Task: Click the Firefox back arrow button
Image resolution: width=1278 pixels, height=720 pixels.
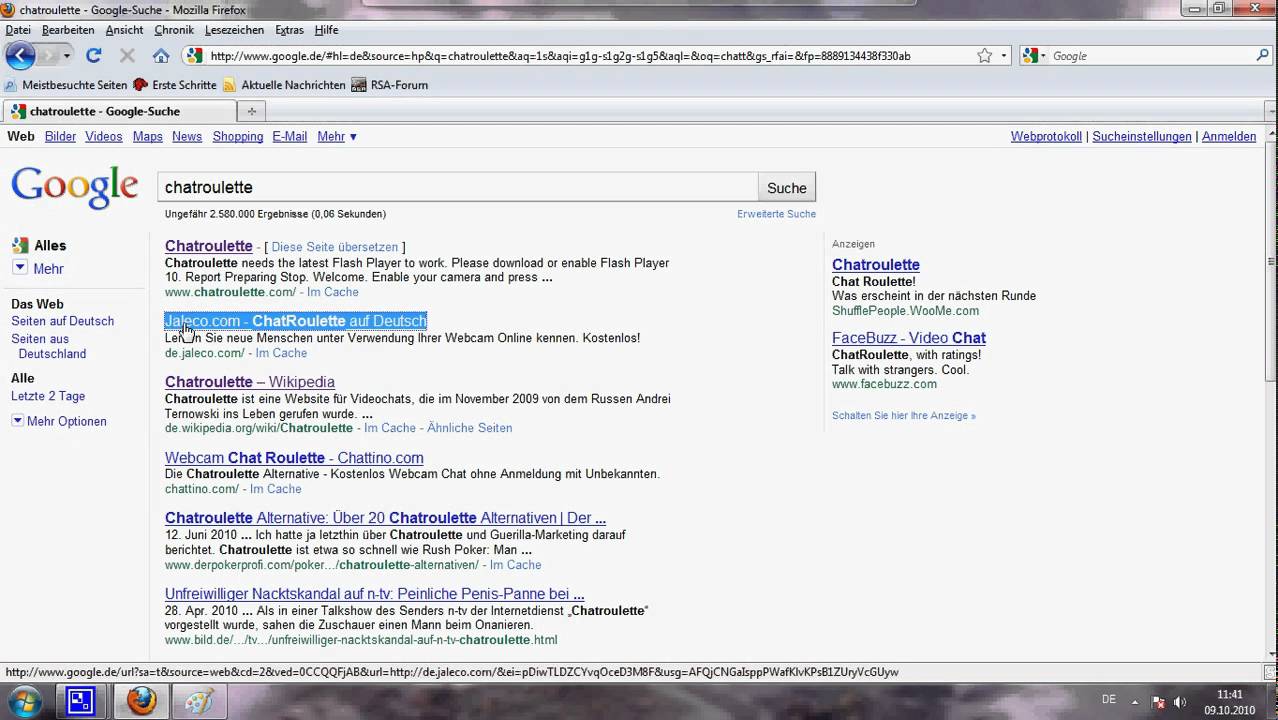Action: (x=20, y=56)
